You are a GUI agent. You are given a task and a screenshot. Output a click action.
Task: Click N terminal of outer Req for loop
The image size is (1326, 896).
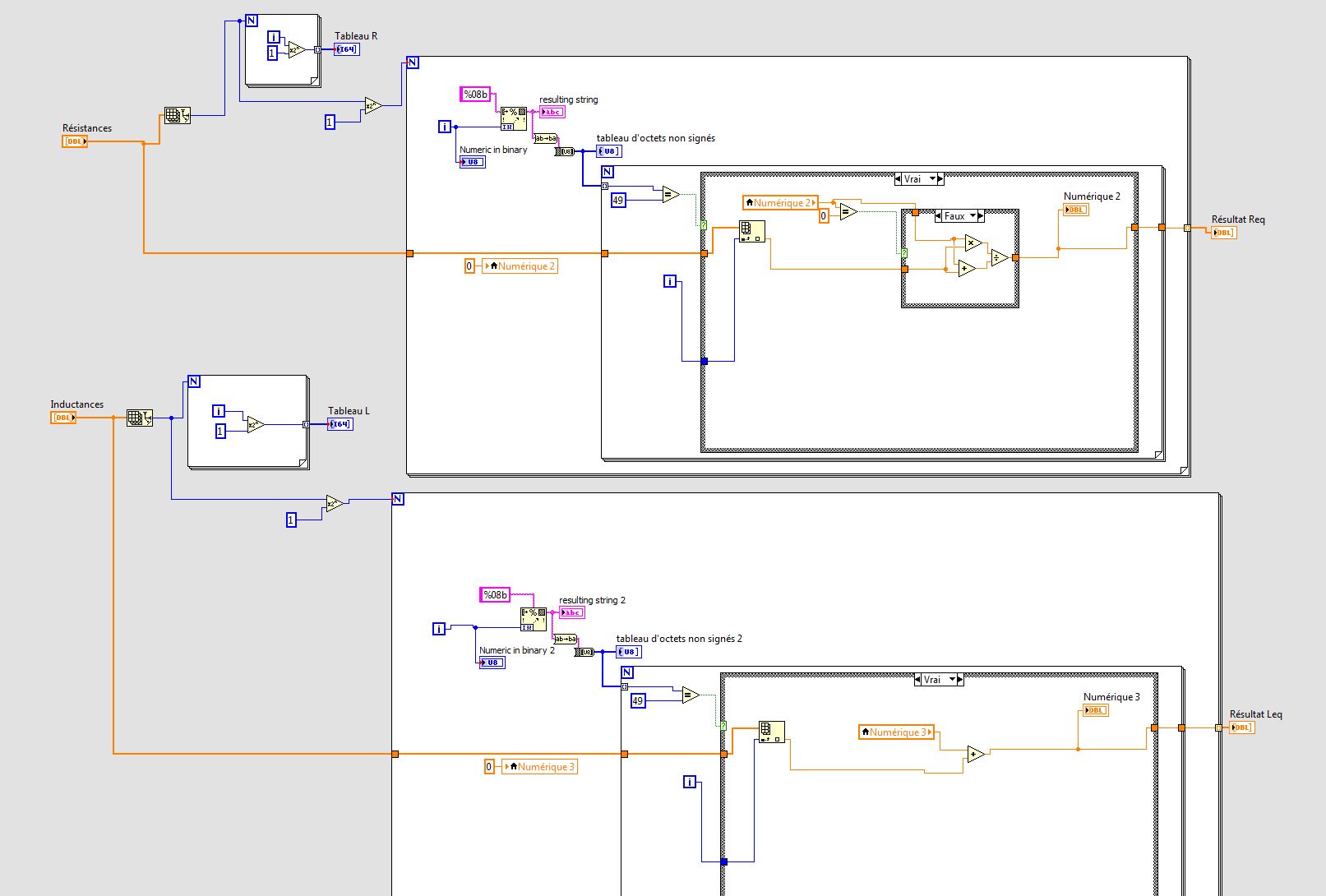pos(413,62)
